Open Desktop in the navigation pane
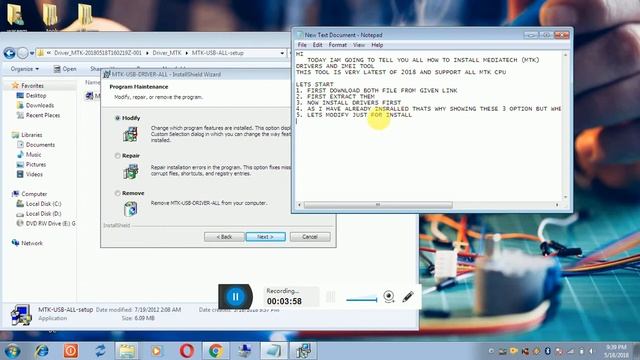This screenshot has height=360, width=640. tap(36, 96)
